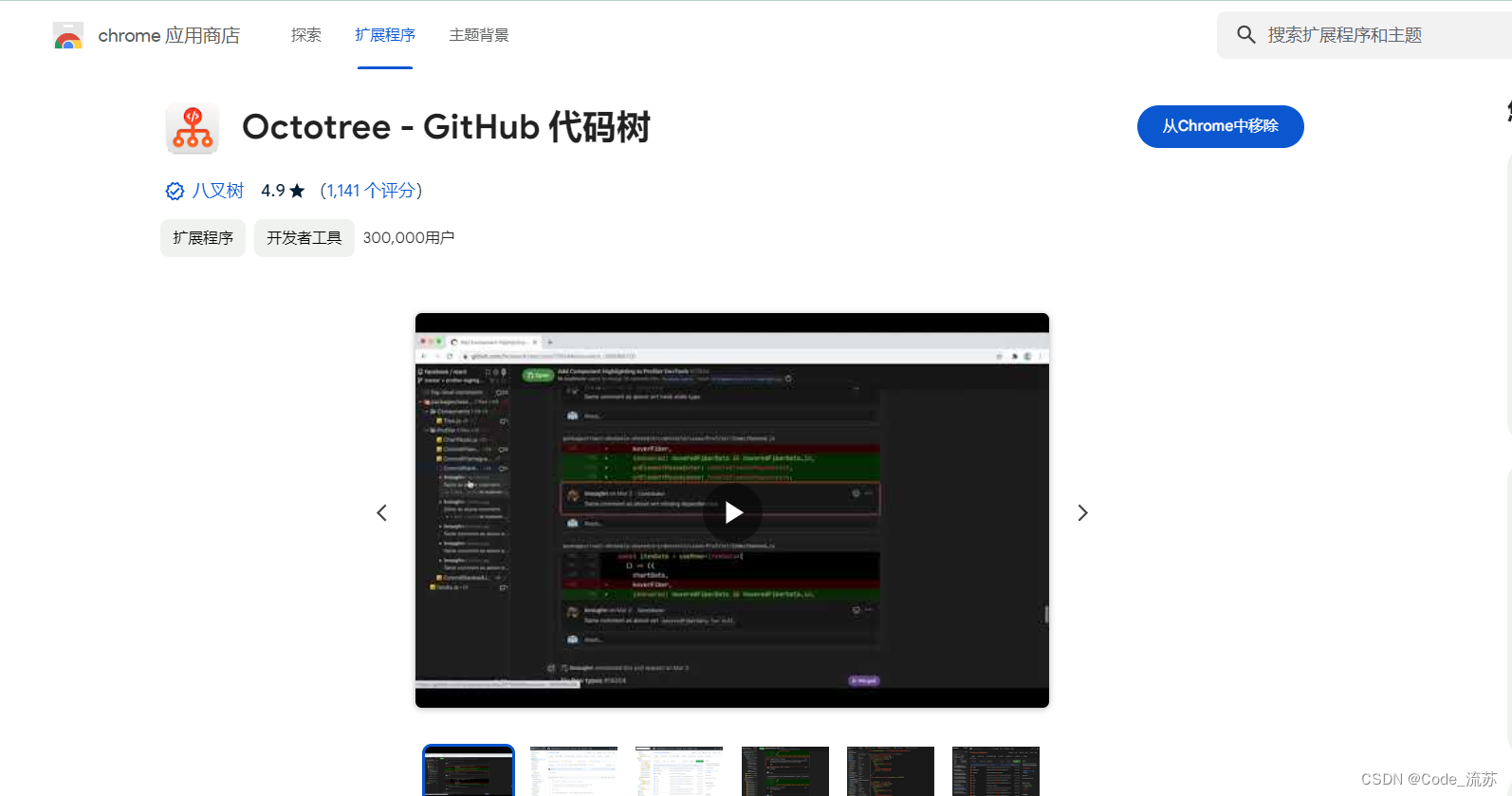Click the verified publisher badge icon
Viewport: 1512px width, 796px height.
(175, 192)
